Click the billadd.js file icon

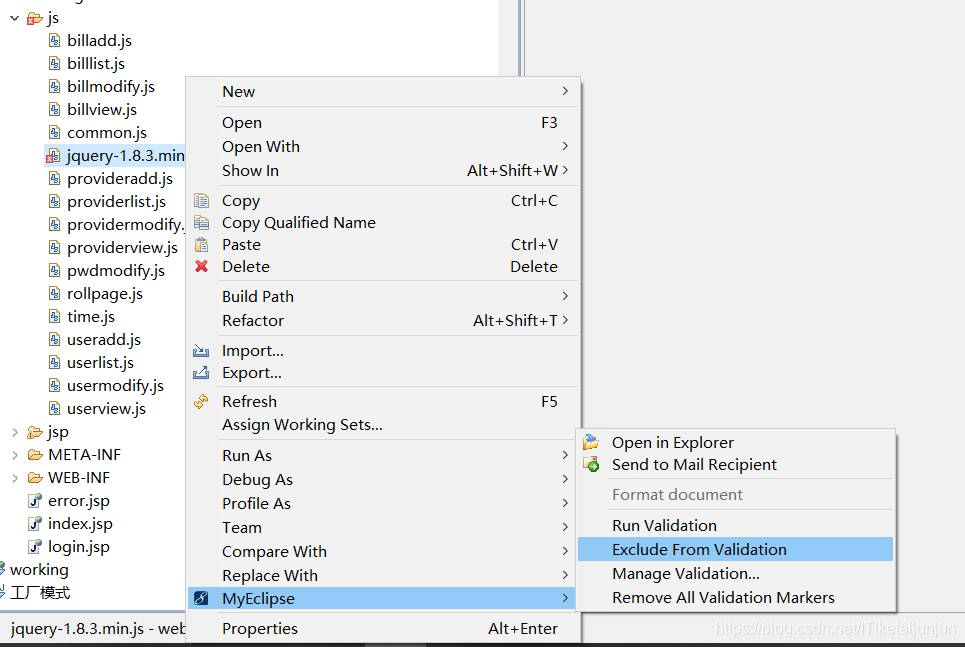point(55,41)
